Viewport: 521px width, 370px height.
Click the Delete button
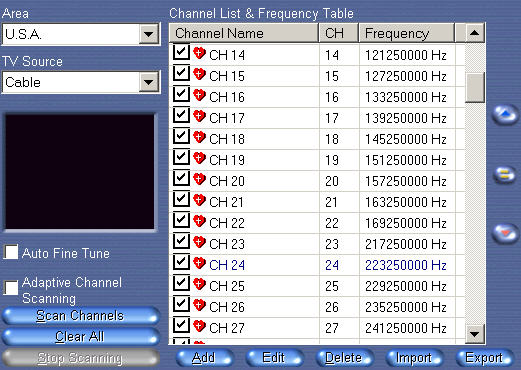pos(344,358)
